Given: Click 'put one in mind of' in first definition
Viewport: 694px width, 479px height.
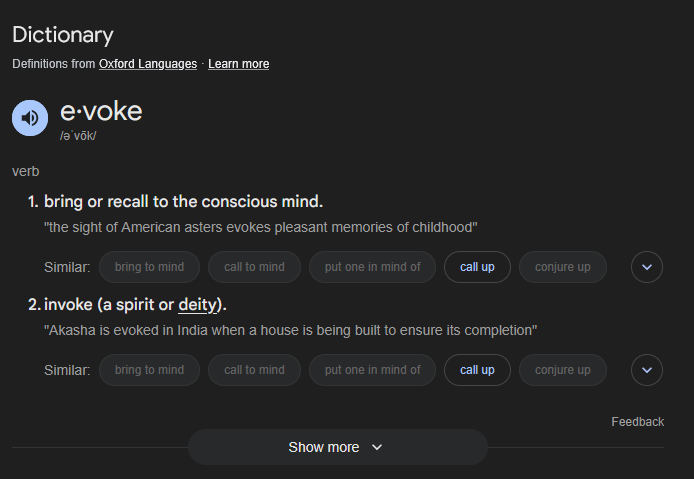Looking at the screenshot, I should click(x=372, y=267).
